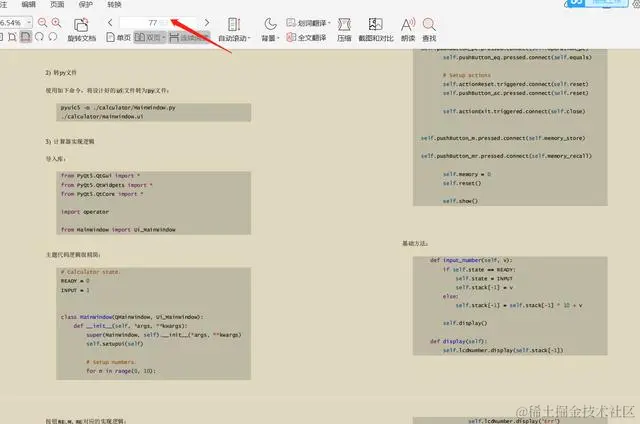Click code line "self.pushButton_m.pressed.connect(self.memory_store)"

pos(503,138)
